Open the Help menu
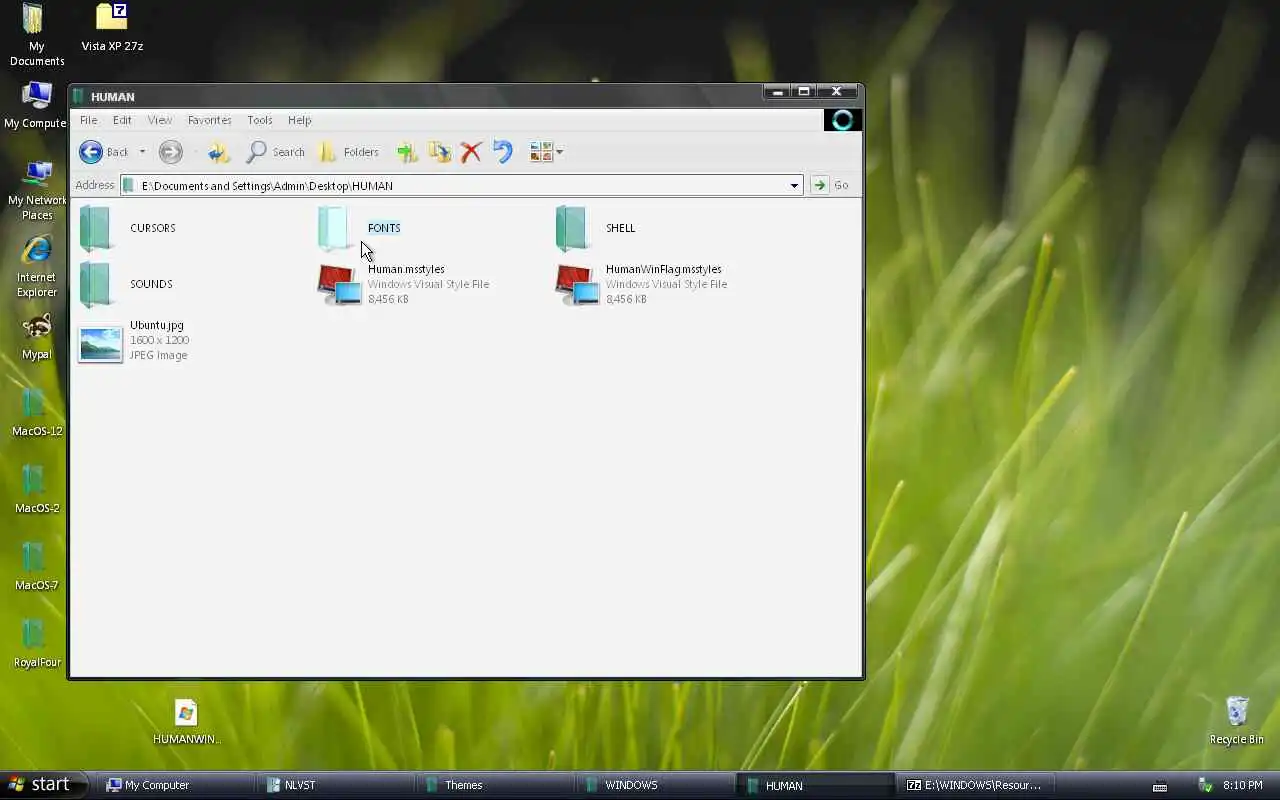The height and width of the screenshot is (800, 1280). tap(300, 120)
